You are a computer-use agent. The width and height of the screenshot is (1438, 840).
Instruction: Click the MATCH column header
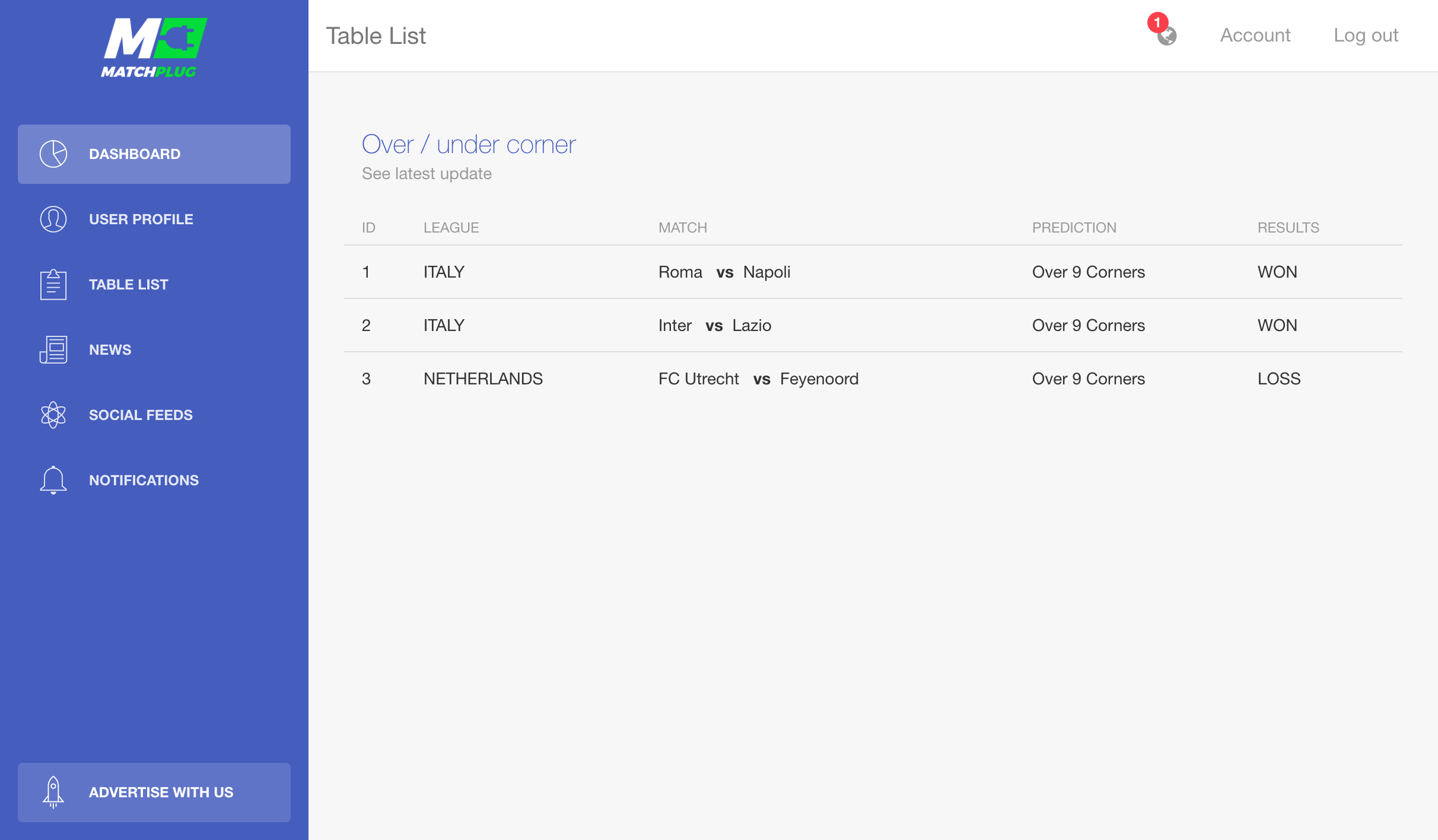pos(683,228)
